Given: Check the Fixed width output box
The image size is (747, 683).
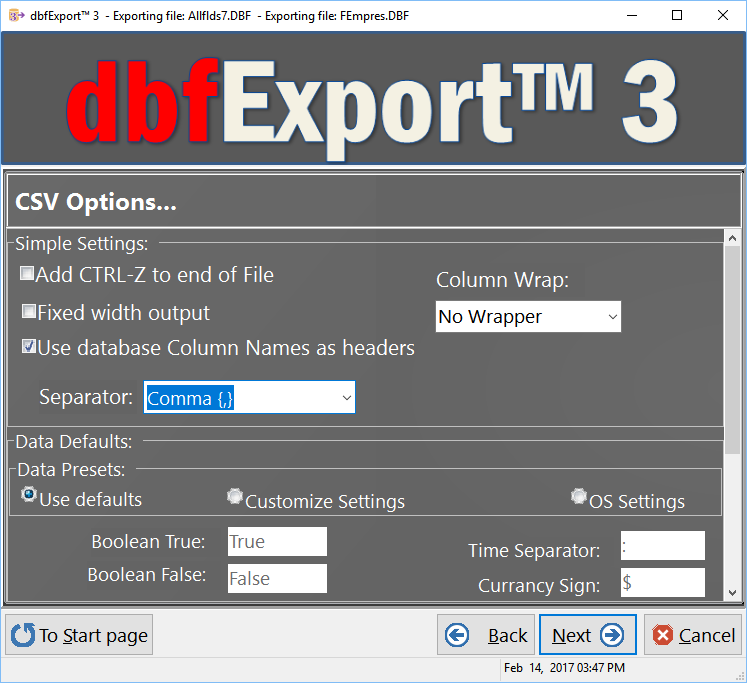Looking at the screenshot, I should click(29, 312).
